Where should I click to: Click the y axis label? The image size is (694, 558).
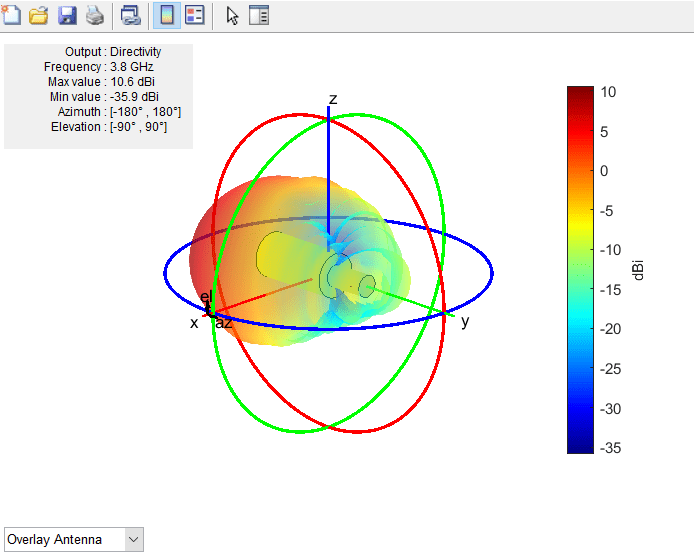pos(464,320)
